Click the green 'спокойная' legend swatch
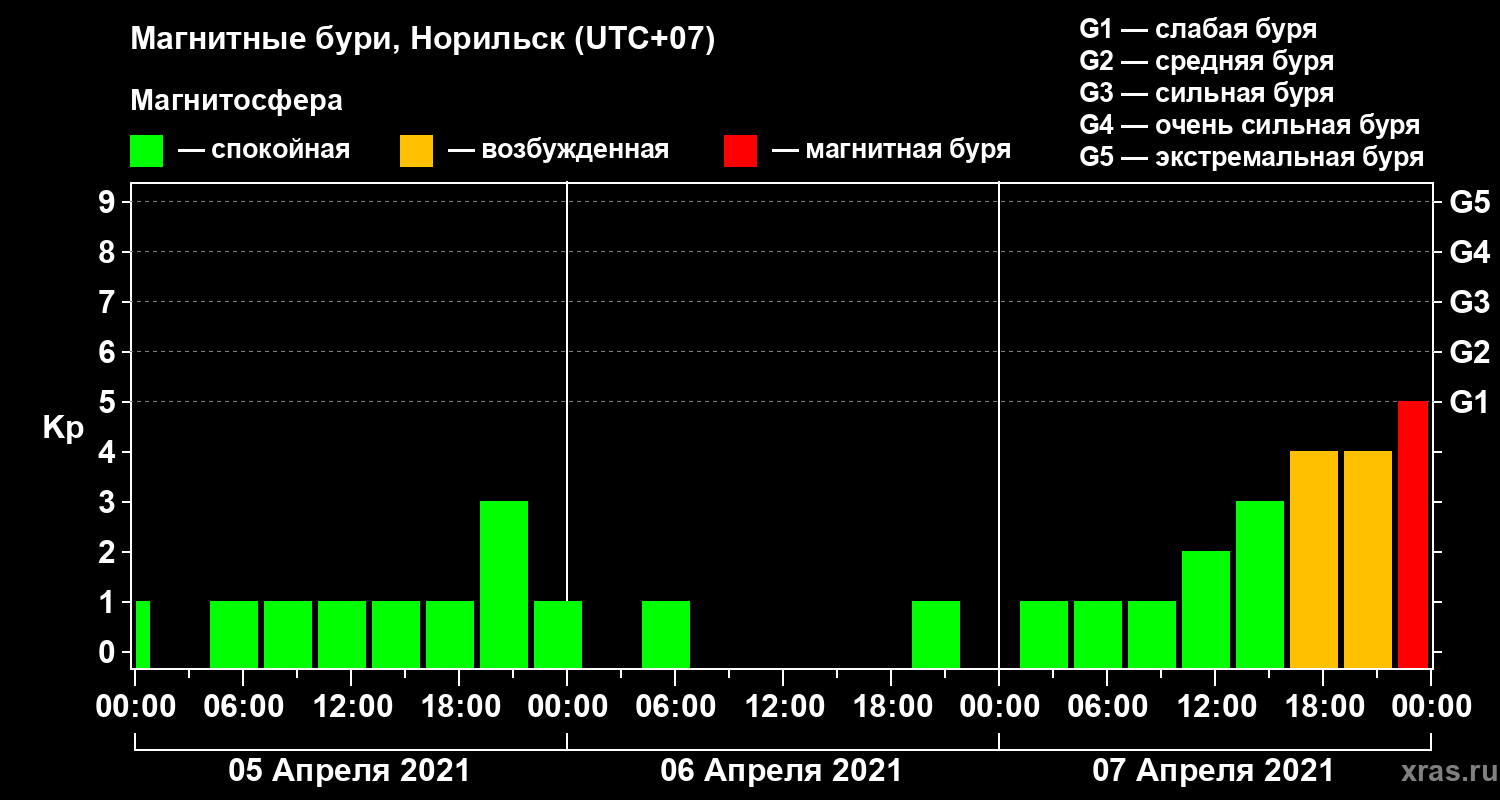The width and height of the screenshot is (1500, 800). click(146, 151)
